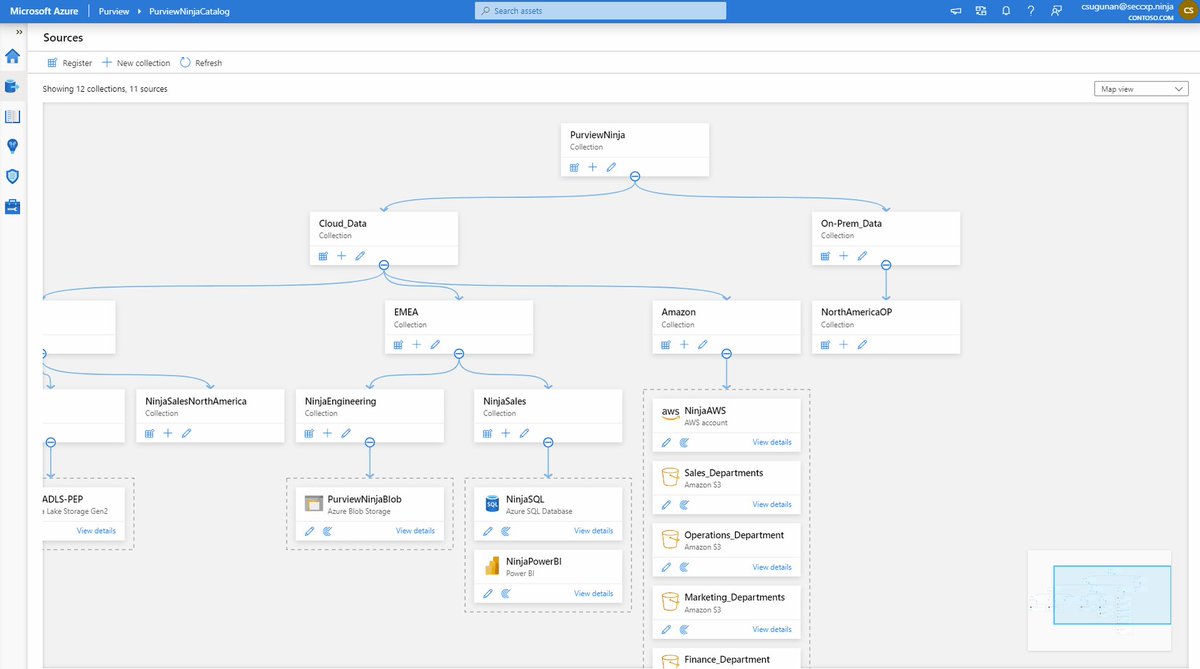Click the register icon on Amazon collection
The width and height of the screenshot is (1200, 669).
[x=665, y=344]
